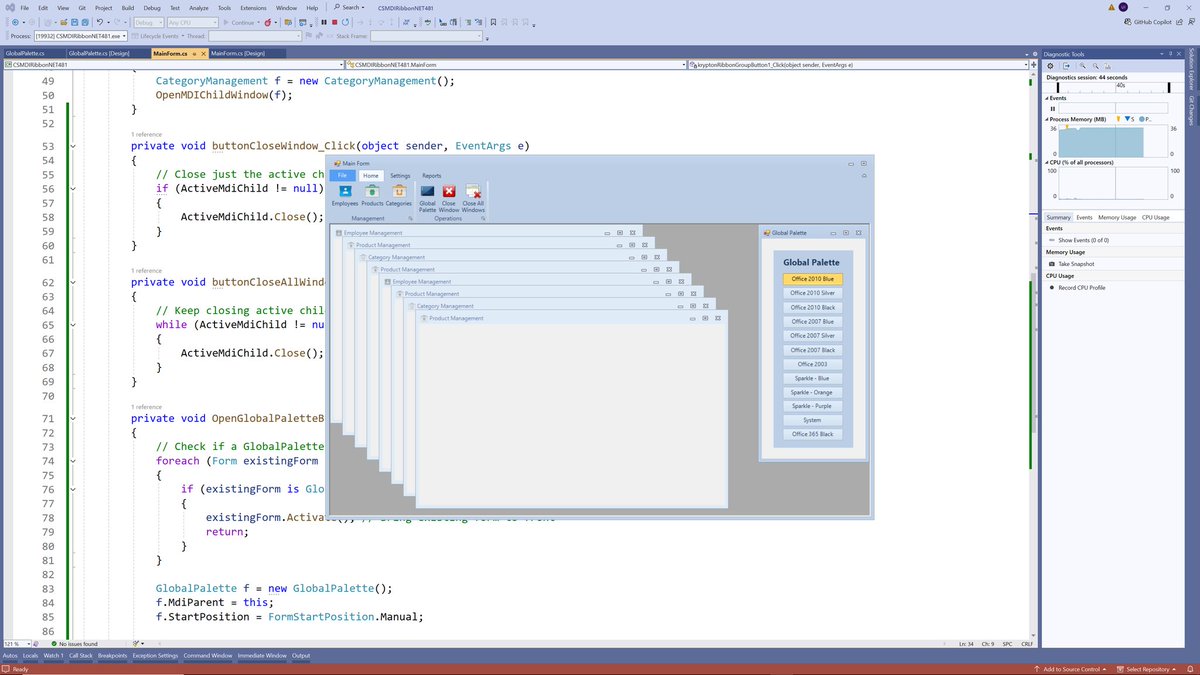This screenshot has height=675, width=1200.
Task: Collapse the CPU graph section
Action: pos(1047,162)
